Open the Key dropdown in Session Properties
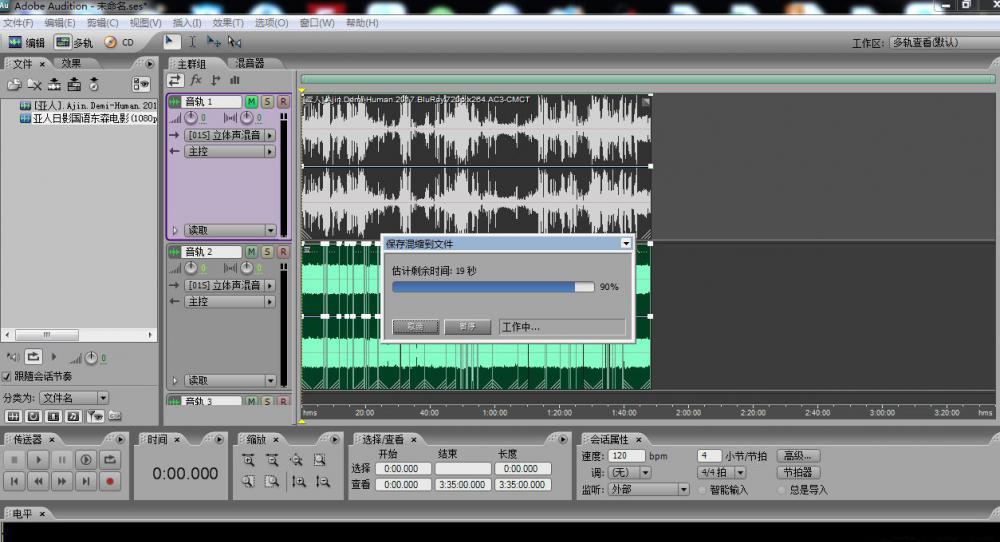 pyautogui.click(x=629, y=472)
